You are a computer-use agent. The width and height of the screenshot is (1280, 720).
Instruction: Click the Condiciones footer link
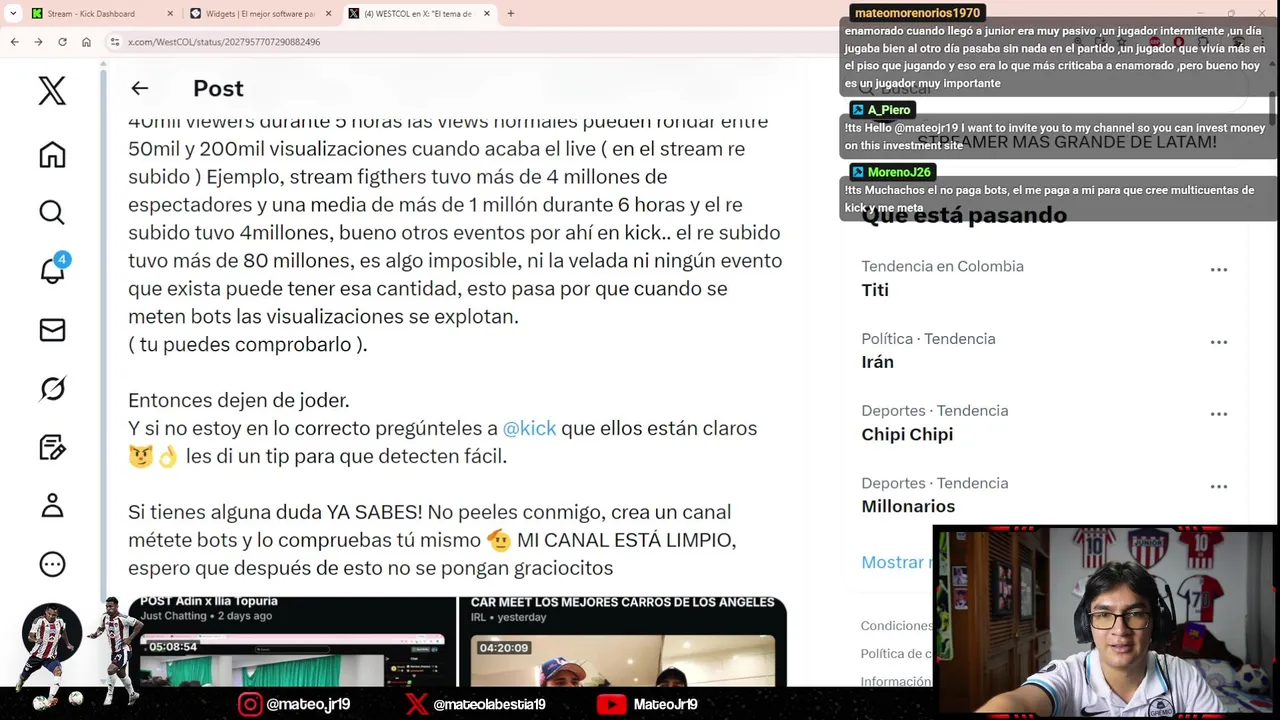pos(897,625)
